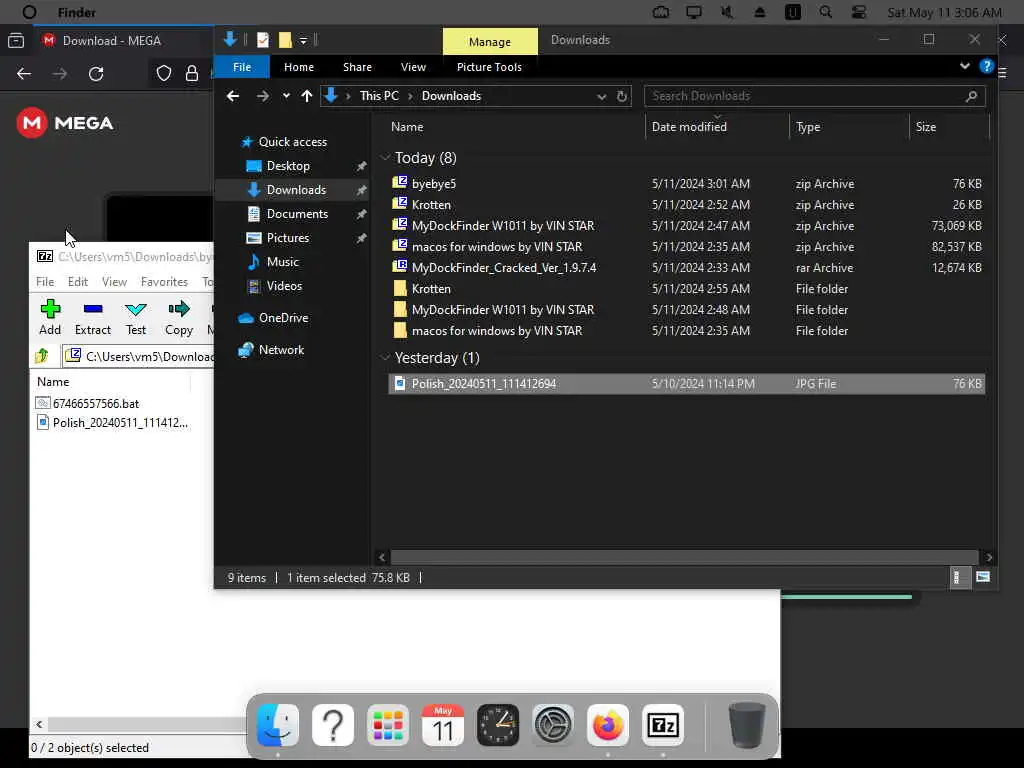Select 67466557566.bat in 7-Zip list

coord(95,404)
